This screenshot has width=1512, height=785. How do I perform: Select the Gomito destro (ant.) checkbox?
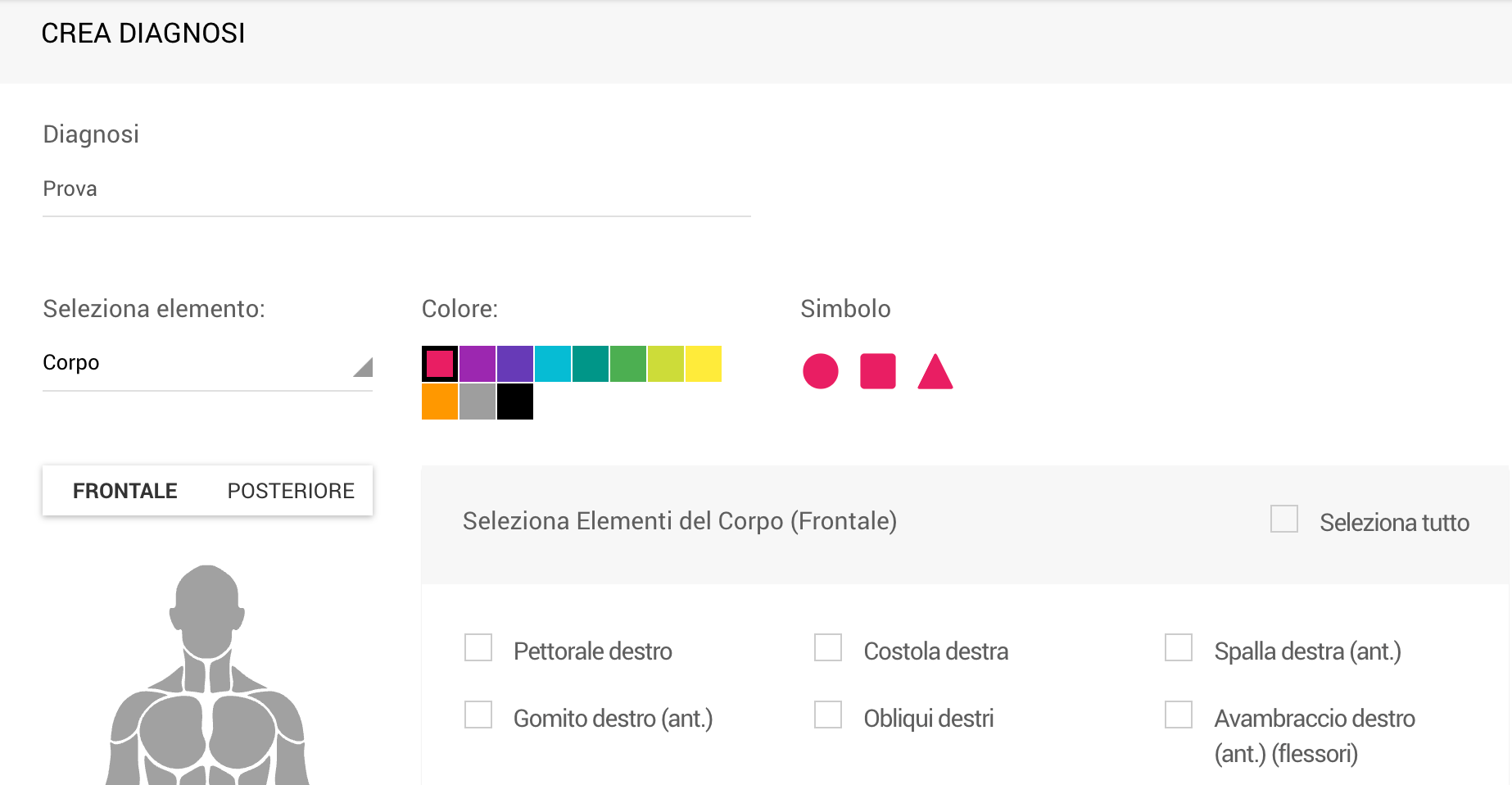478,715
